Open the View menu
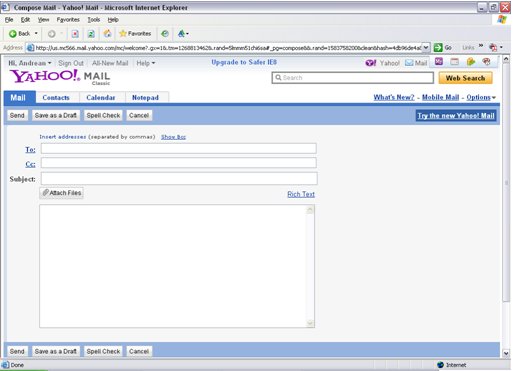Viewport: 513px width, 371px height. pyautogui.click(x=43, y=20)
